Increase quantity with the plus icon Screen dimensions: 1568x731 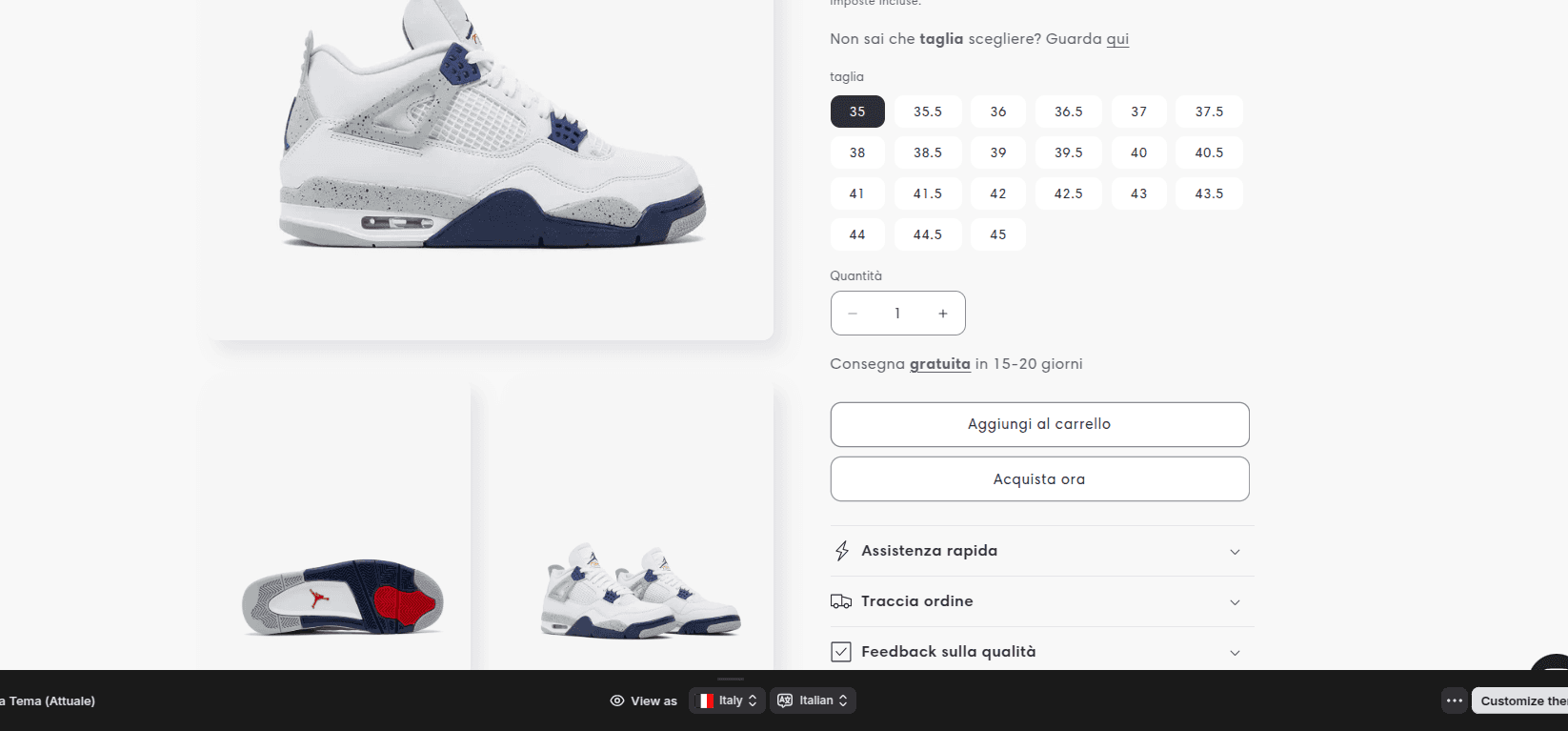pyautogui.click(x=943, y=314)
